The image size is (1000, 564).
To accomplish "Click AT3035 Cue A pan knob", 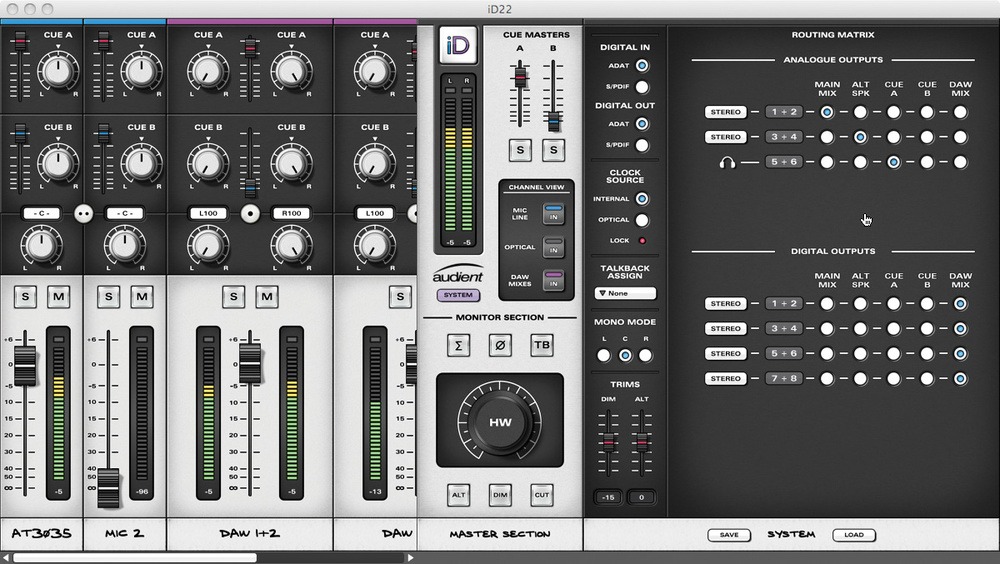I will (57, 70).
